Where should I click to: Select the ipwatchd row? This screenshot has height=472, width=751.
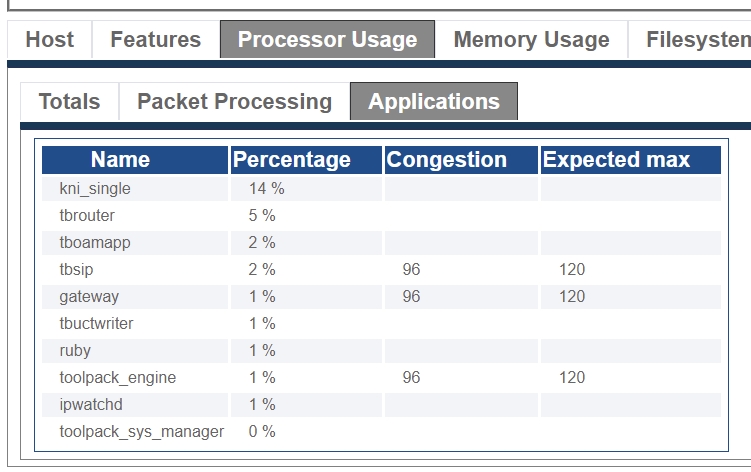coord(91,405)
